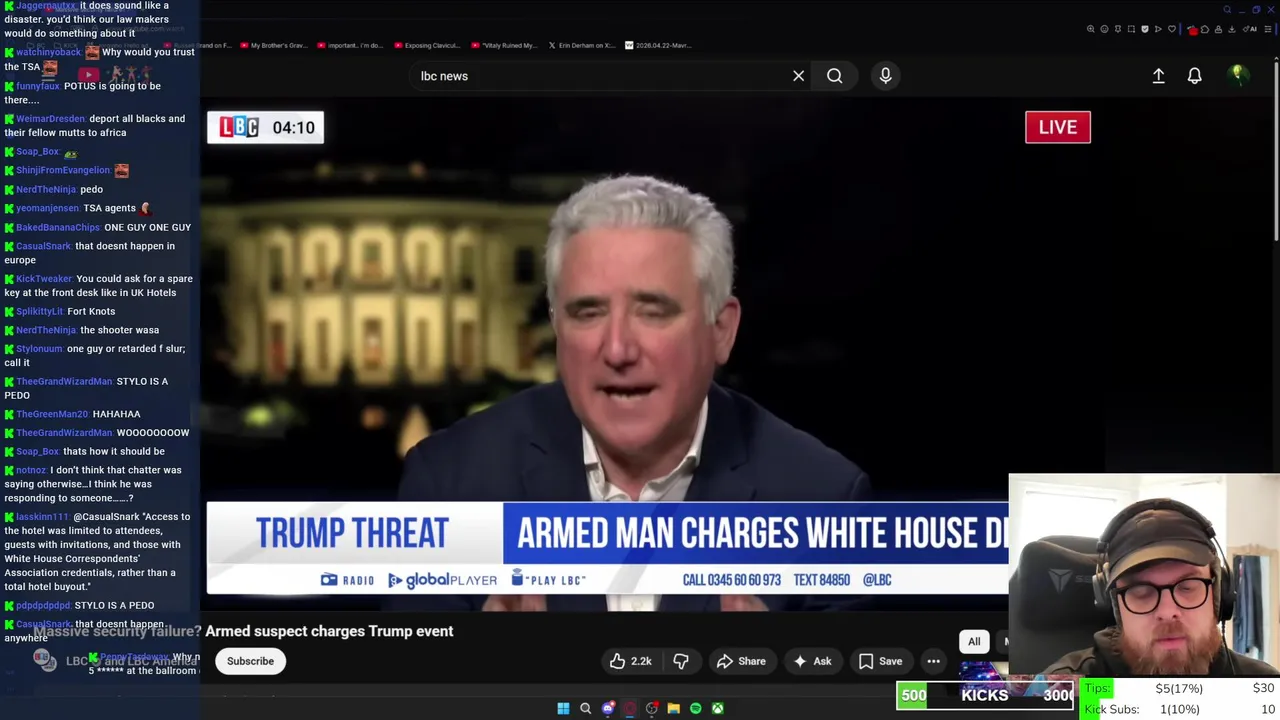This screenshot has height=720, width=1280.
Task: Start voice search with the microphone icon
Action: [x=885, y=76]
